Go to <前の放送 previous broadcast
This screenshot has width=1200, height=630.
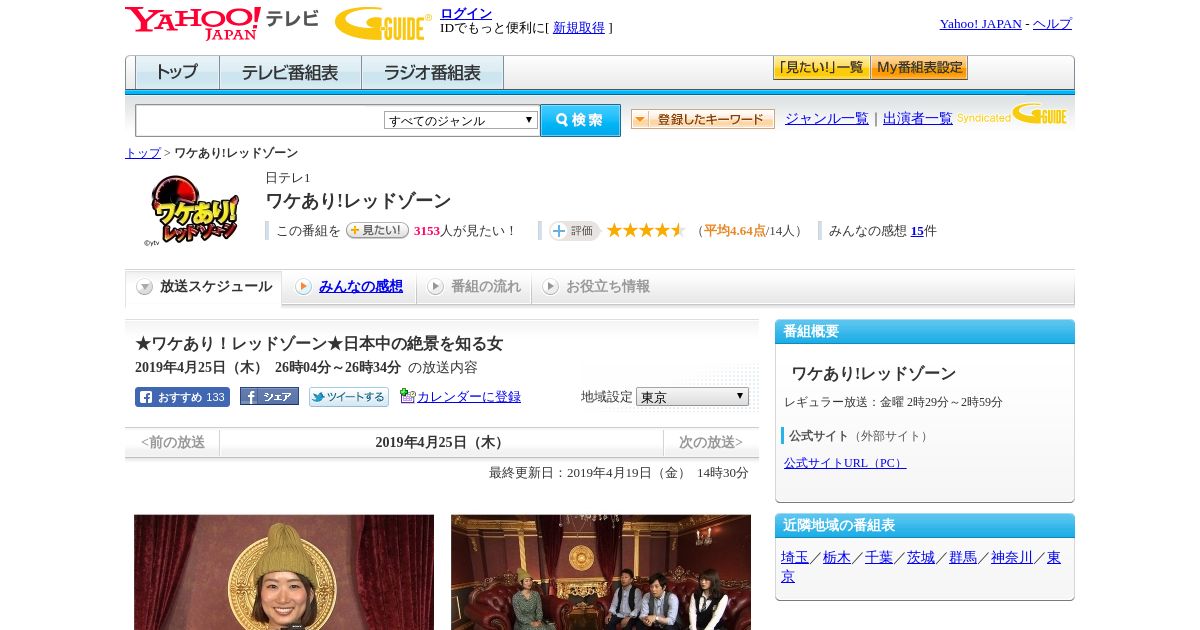[173, 442]
